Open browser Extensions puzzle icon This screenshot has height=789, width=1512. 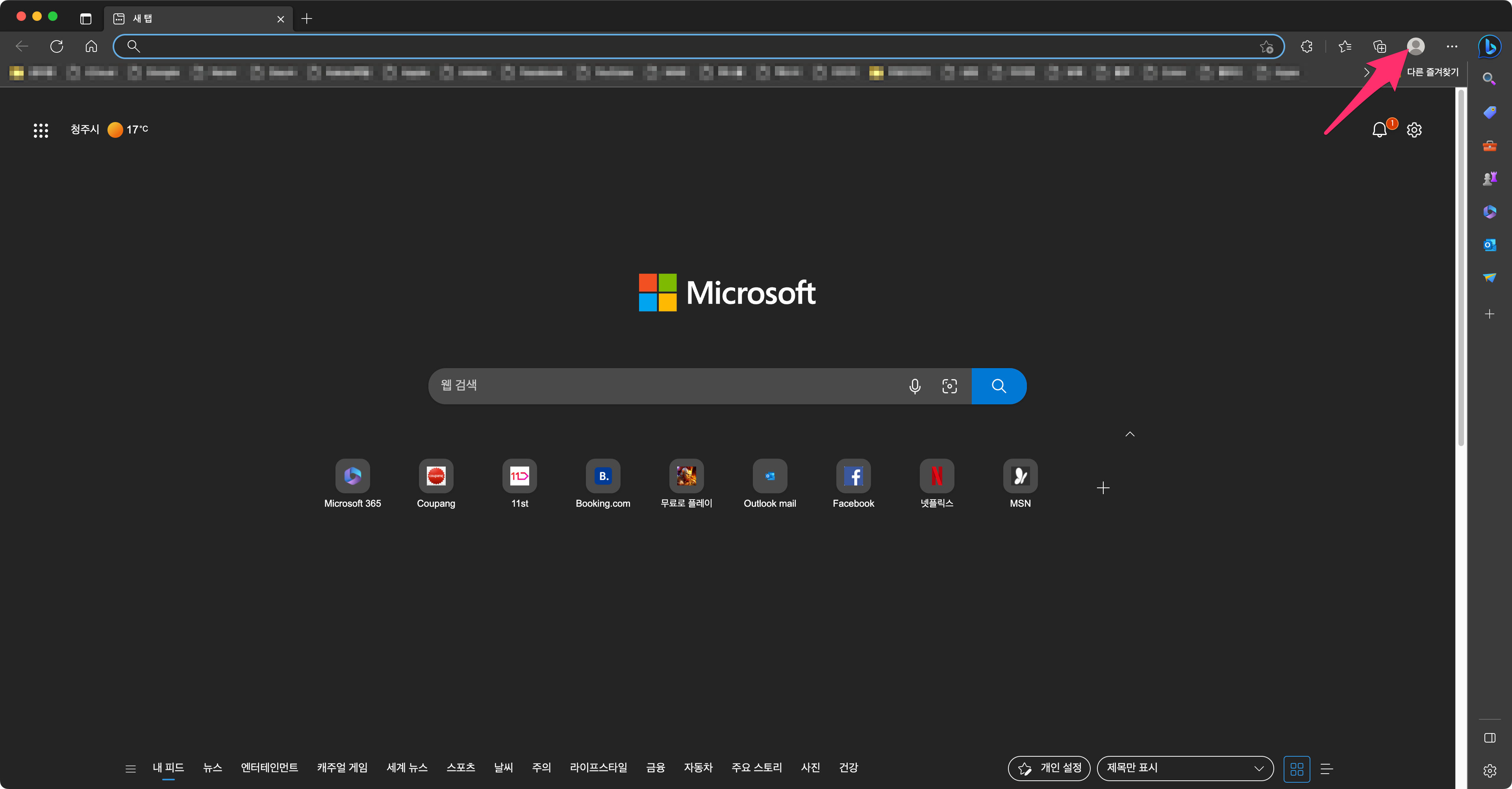(1306, 46)
